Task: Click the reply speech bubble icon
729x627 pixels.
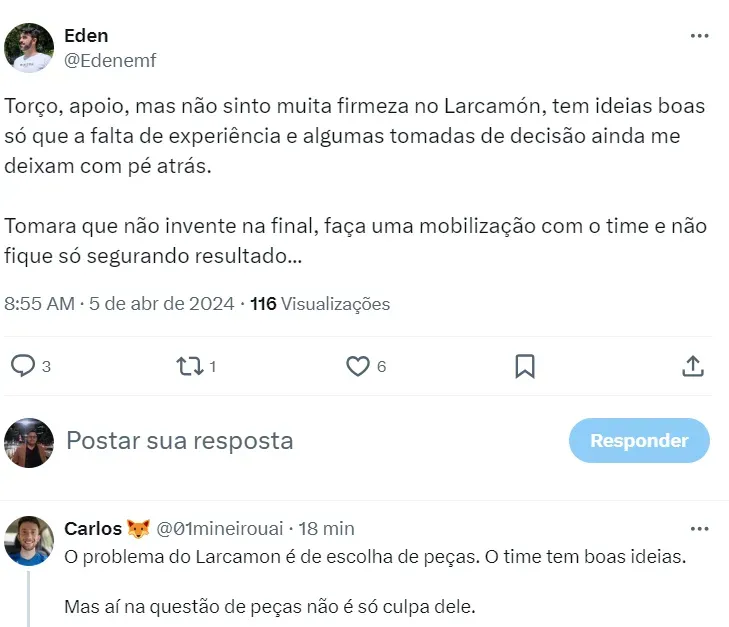Action: (23, 367)
